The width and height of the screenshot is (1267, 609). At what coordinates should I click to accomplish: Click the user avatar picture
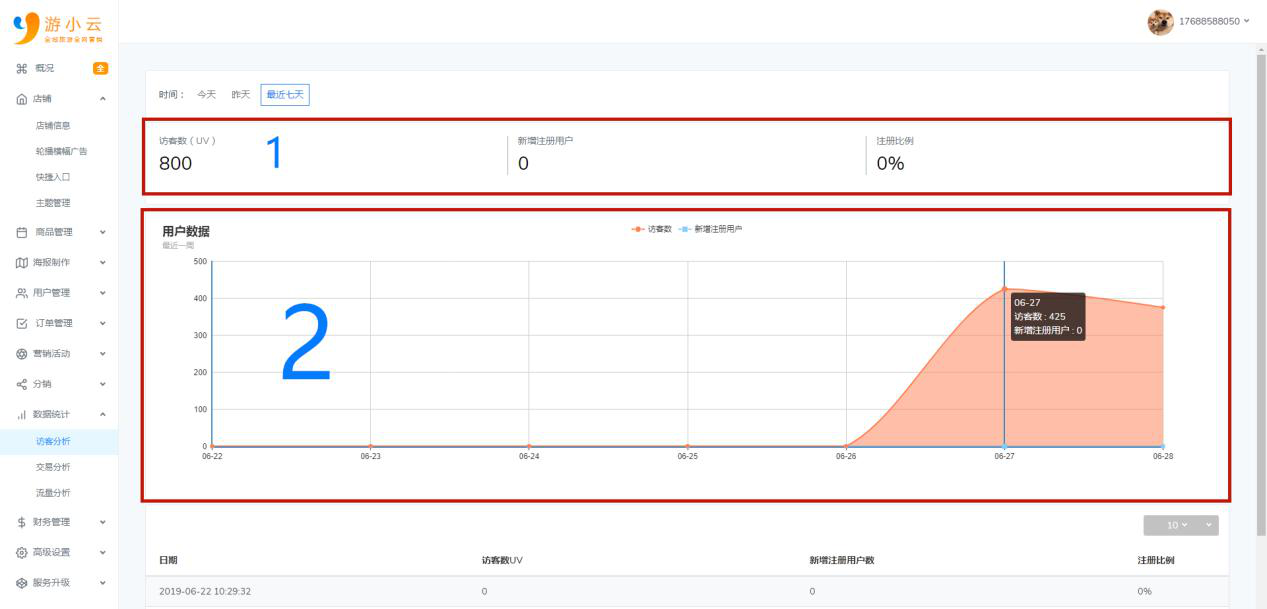1161,22
